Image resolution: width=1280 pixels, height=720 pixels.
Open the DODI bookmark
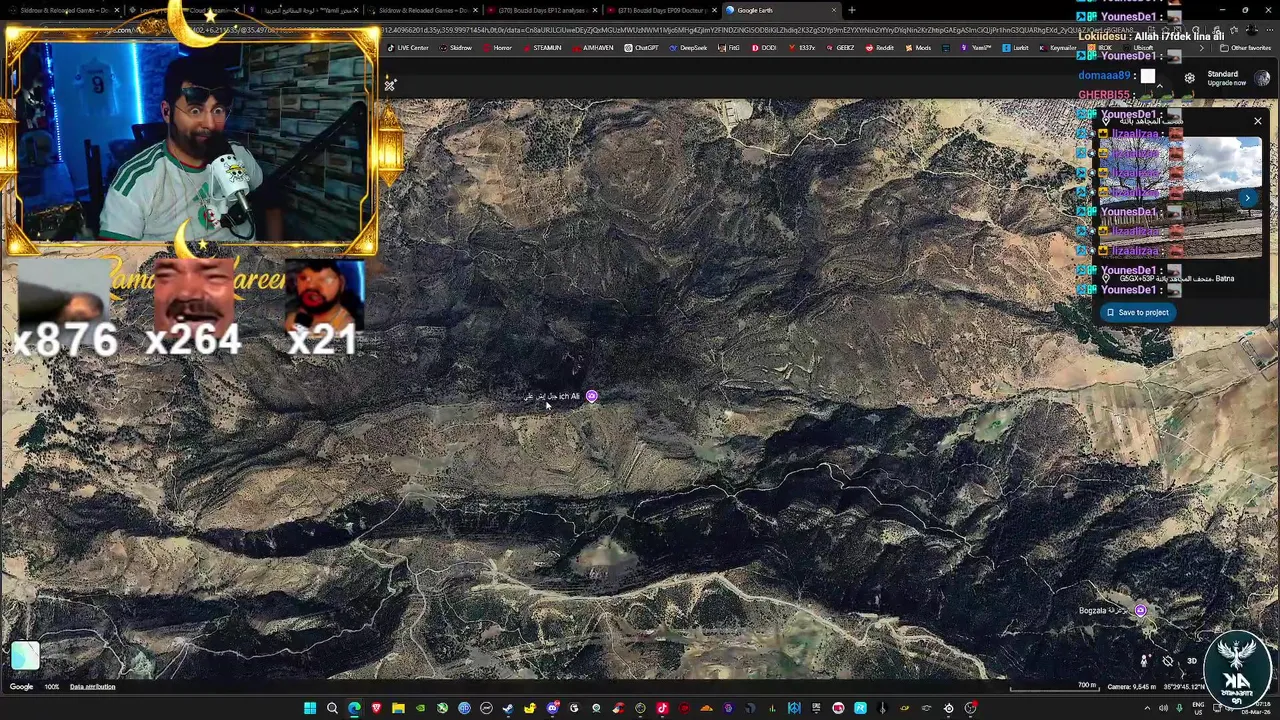pos(763,48)
